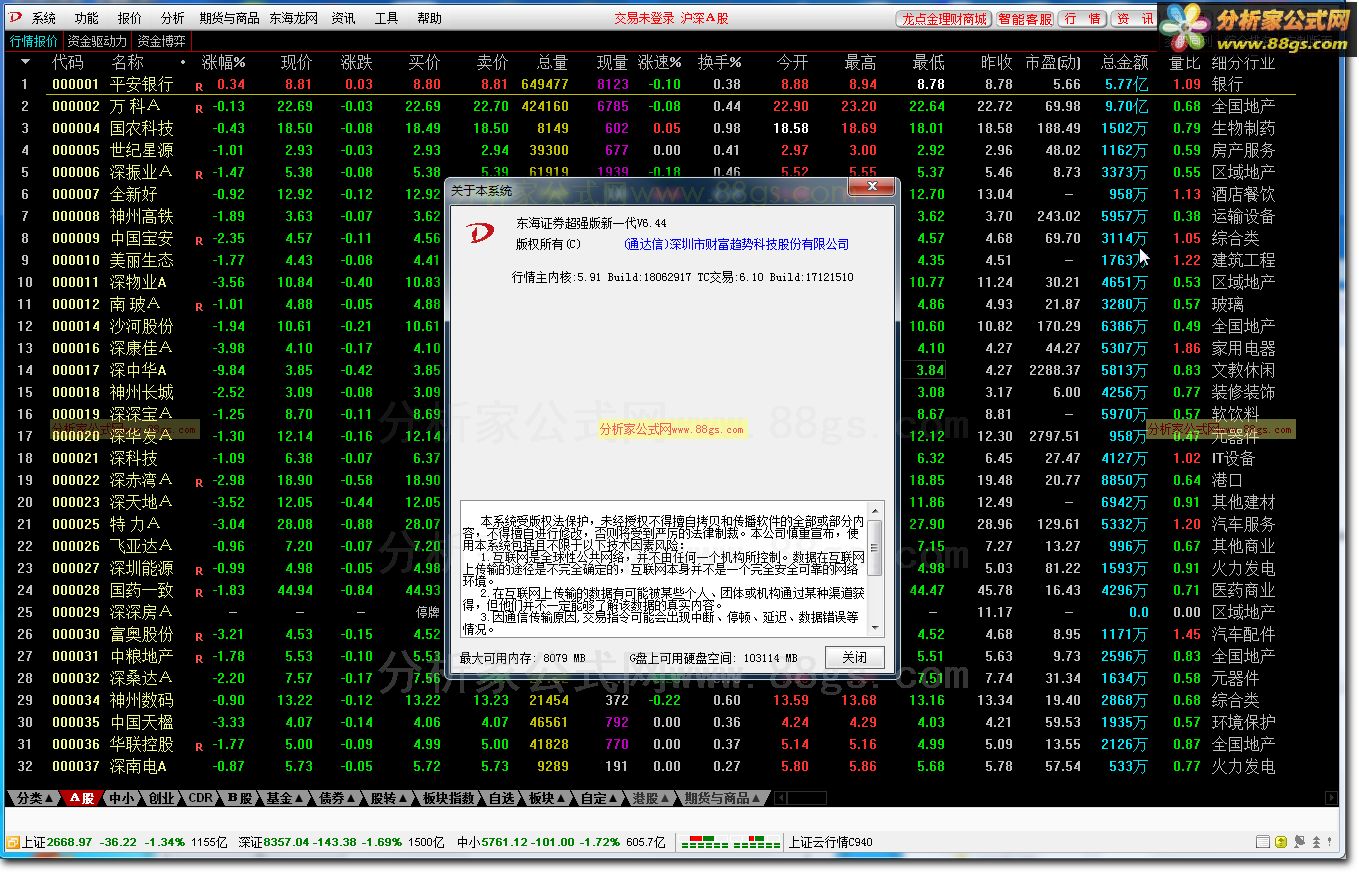Click the 行情 button at top right
Screen dimensions: 1359x872
pos(1083,19)
